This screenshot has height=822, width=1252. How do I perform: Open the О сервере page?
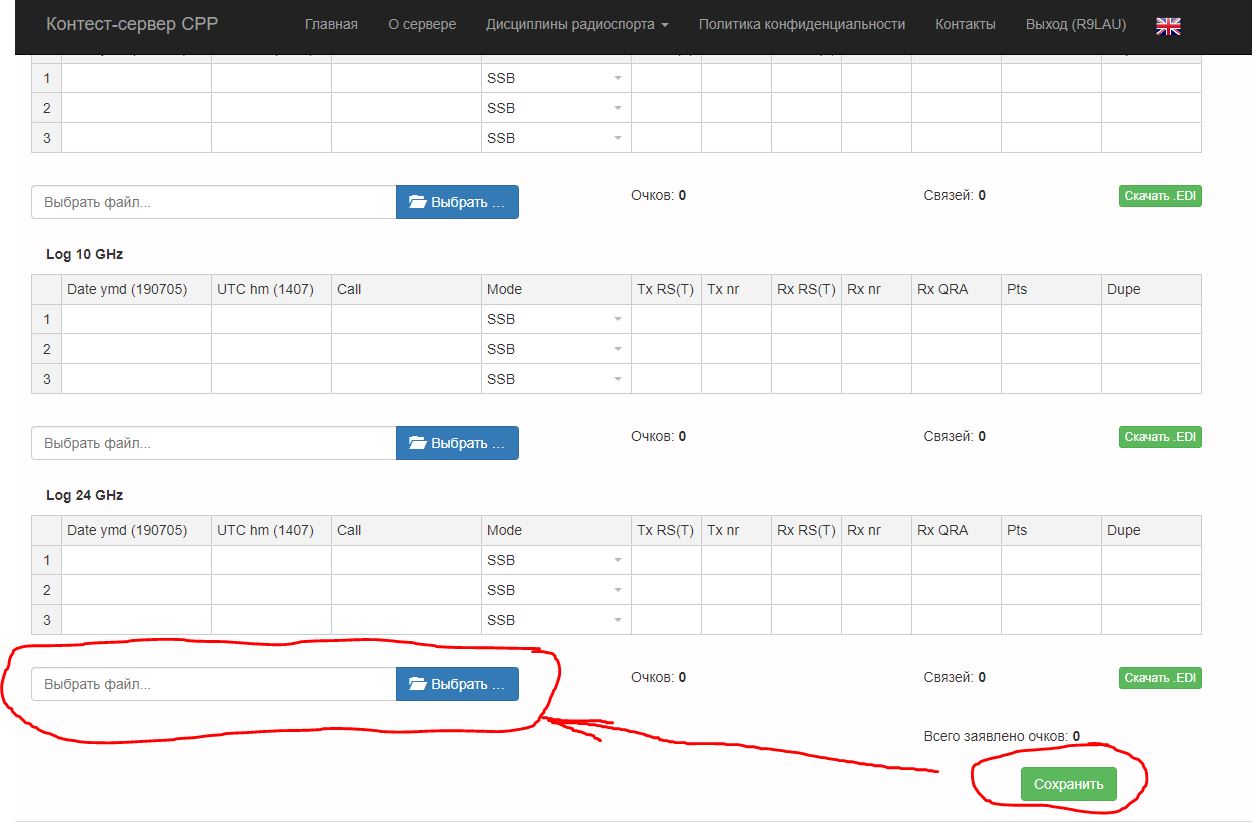coord(422,24)
